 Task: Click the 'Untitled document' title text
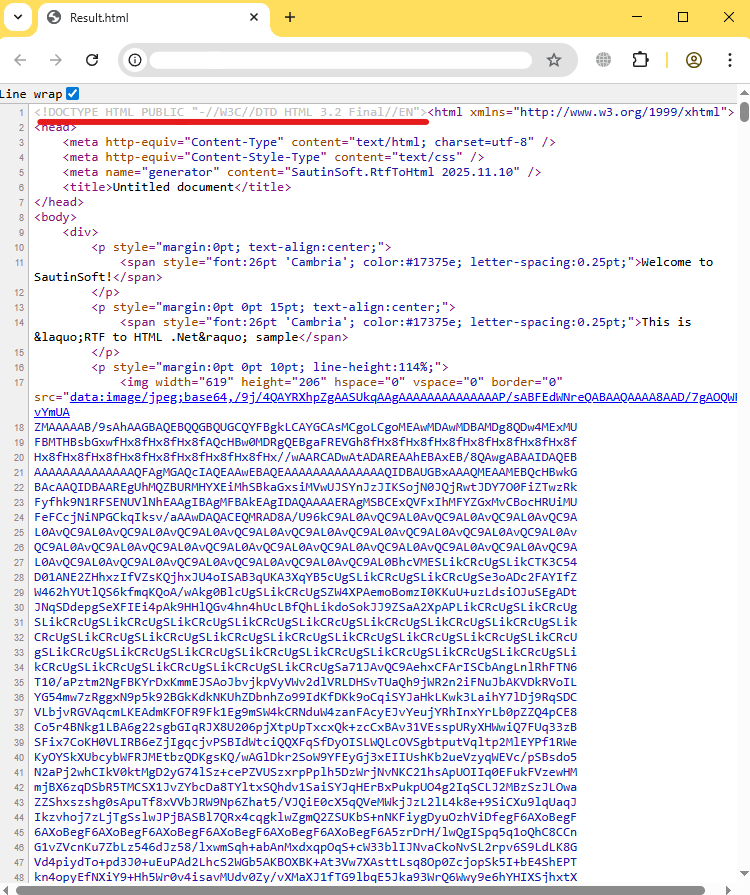point(173,187)
